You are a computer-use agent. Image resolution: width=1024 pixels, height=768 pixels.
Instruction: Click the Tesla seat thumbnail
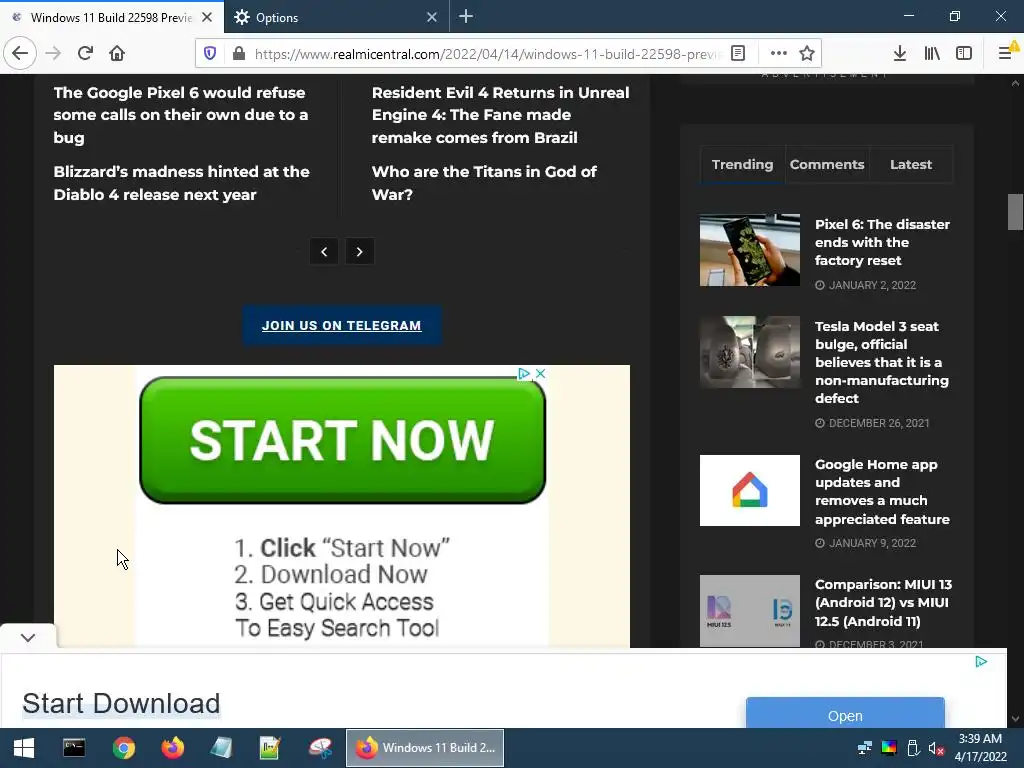[x=750, y=352]
